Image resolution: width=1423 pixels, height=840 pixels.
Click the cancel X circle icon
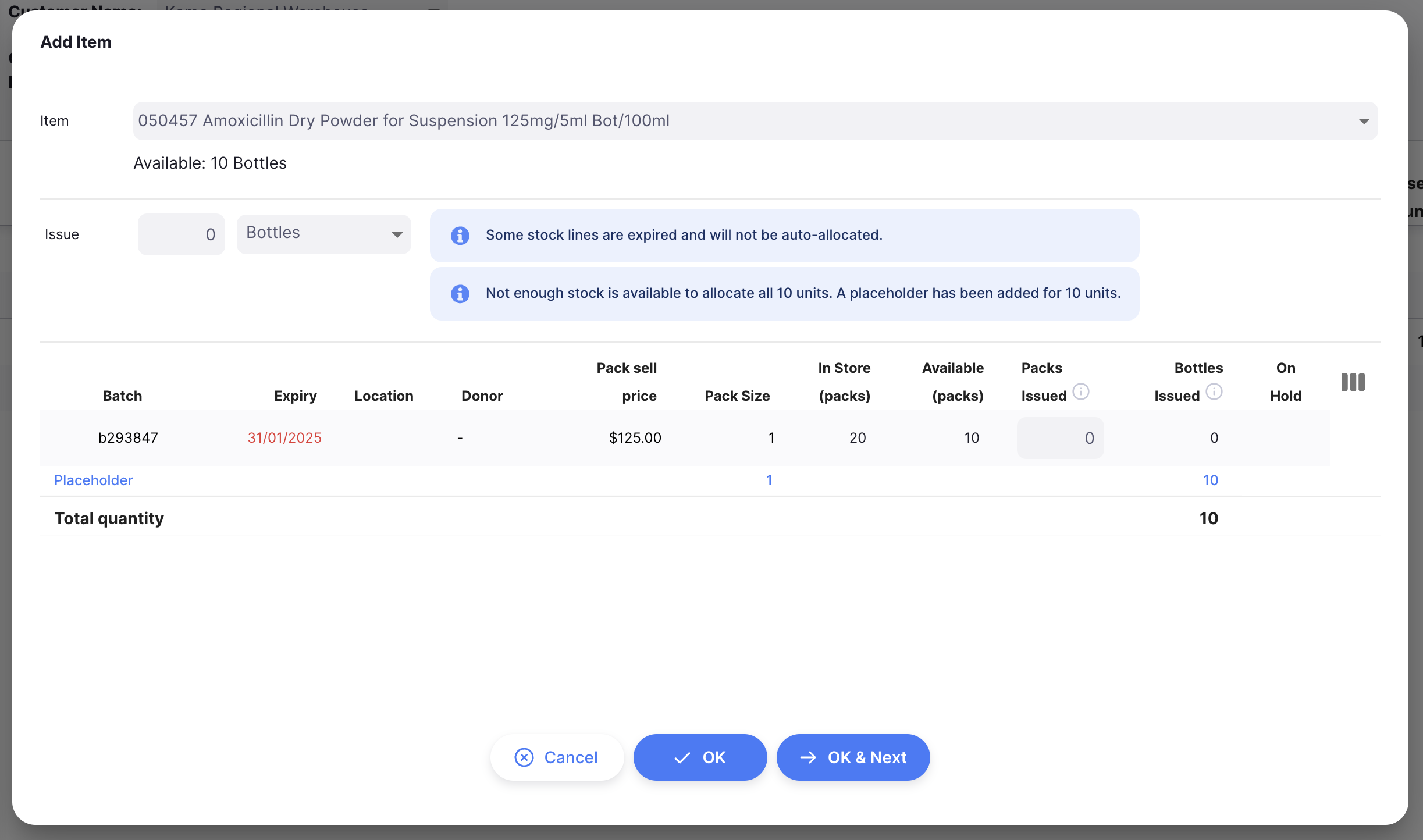click(524, 757)
